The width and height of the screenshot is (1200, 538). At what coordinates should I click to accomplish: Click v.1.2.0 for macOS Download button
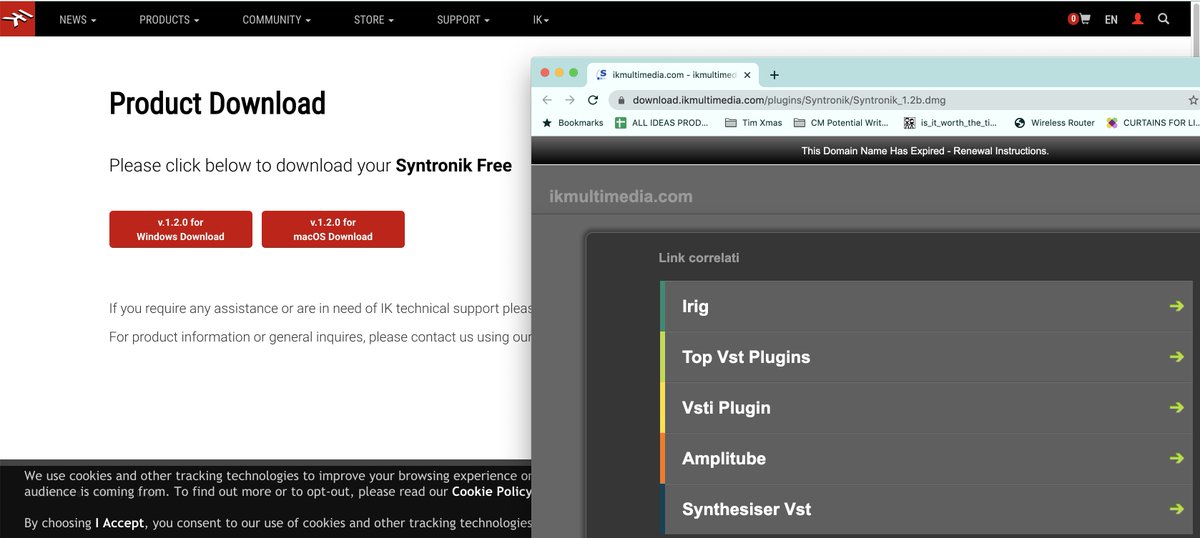pyautogui.click(x=333, y=229)
